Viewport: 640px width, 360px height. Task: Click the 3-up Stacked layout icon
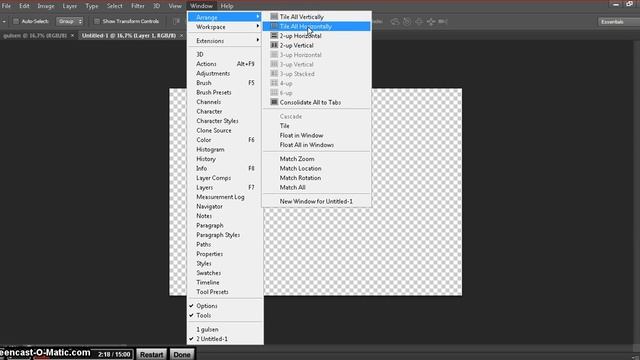tap(274, 73)
